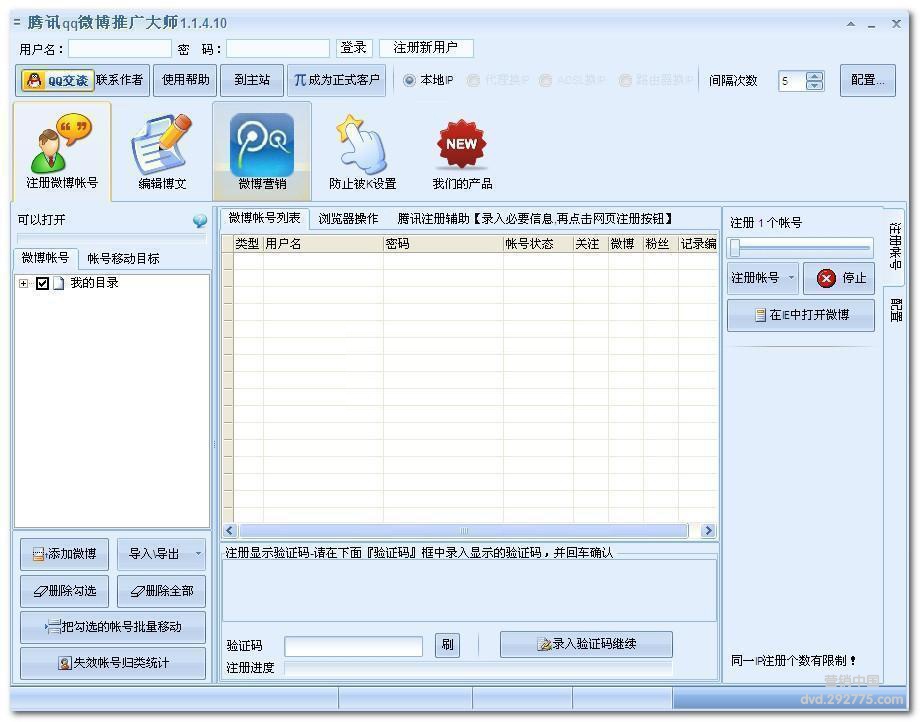The image size is (920, 722).
Task: Click the 刷 refresh captcha button
Action: [447, 645]
